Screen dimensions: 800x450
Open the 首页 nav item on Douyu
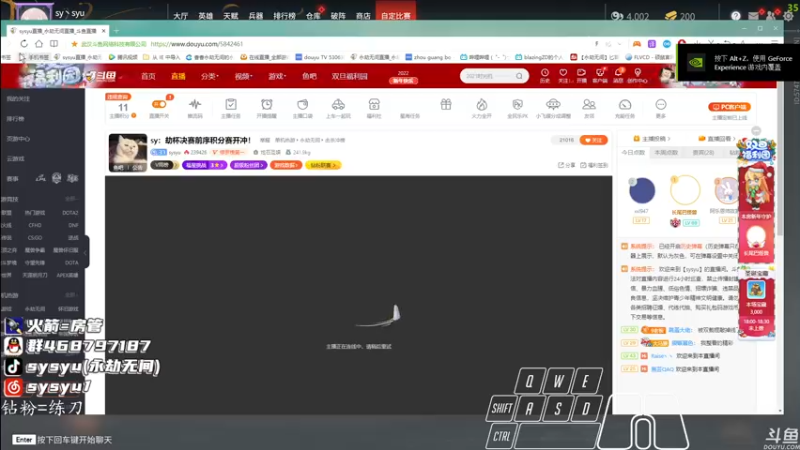coord(148,76)
